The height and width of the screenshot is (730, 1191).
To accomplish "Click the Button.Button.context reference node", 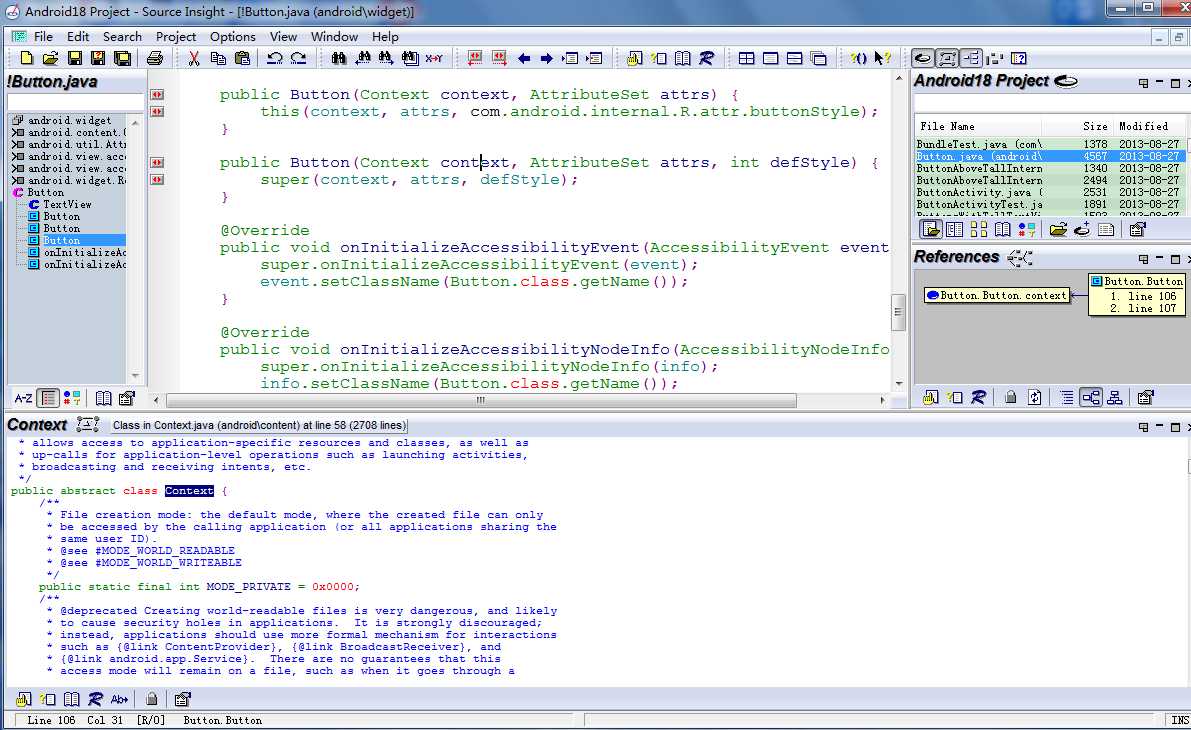I will pos(997,295).
